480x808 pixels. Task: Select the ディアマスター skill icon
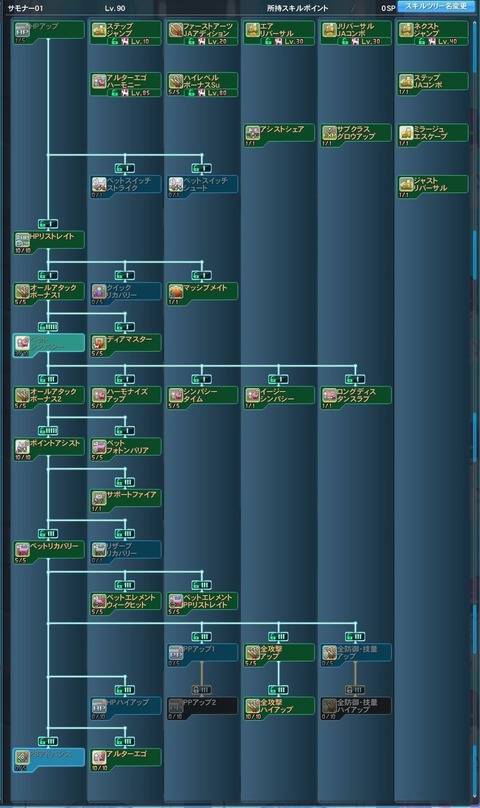pyautogui.click(x=98, y=343)
